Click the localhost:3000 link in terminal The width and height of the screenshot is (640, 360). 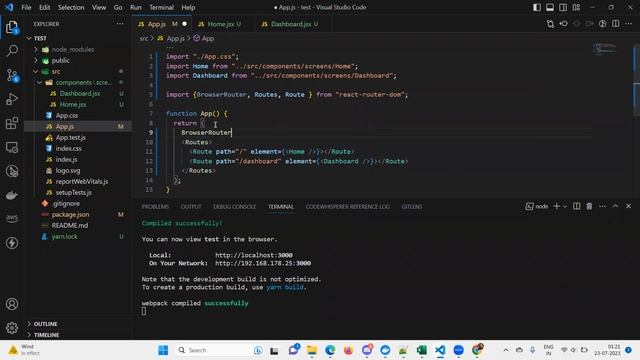point(254,255)
